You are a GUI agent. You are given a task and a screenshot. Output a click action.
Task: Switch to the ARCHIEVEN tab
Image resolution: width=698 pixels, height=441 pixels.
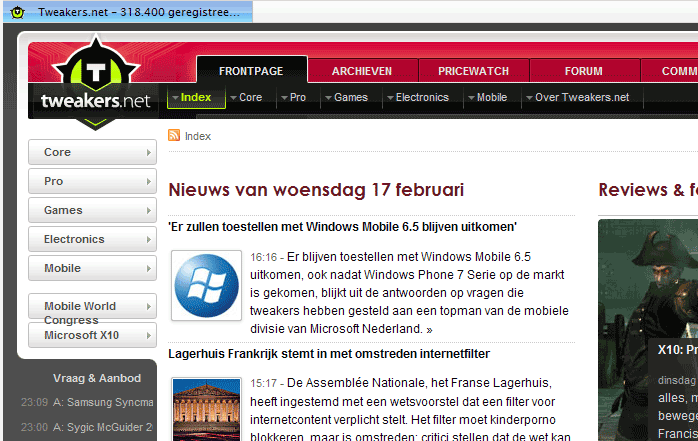pos(362,71)
